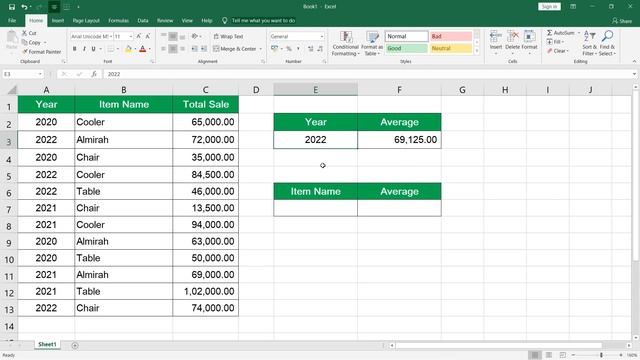Toggle center horizontal alignment

[173, 49]
